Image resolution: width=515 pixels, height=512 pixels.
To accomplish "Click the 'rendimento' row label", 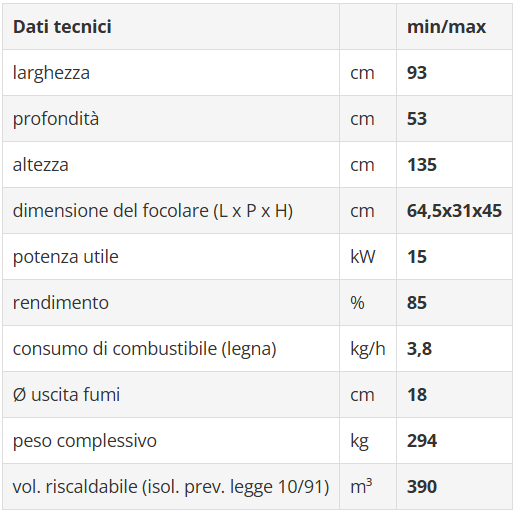I will click(61, 303).
